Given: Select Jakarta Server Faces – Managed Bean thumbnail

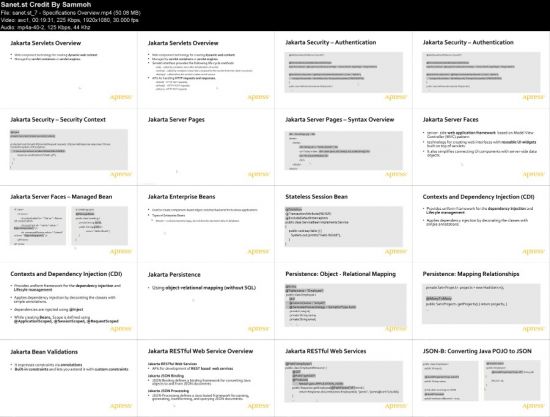Looking at the screenshot, I should pyautogui.click(x=69, y=224).
